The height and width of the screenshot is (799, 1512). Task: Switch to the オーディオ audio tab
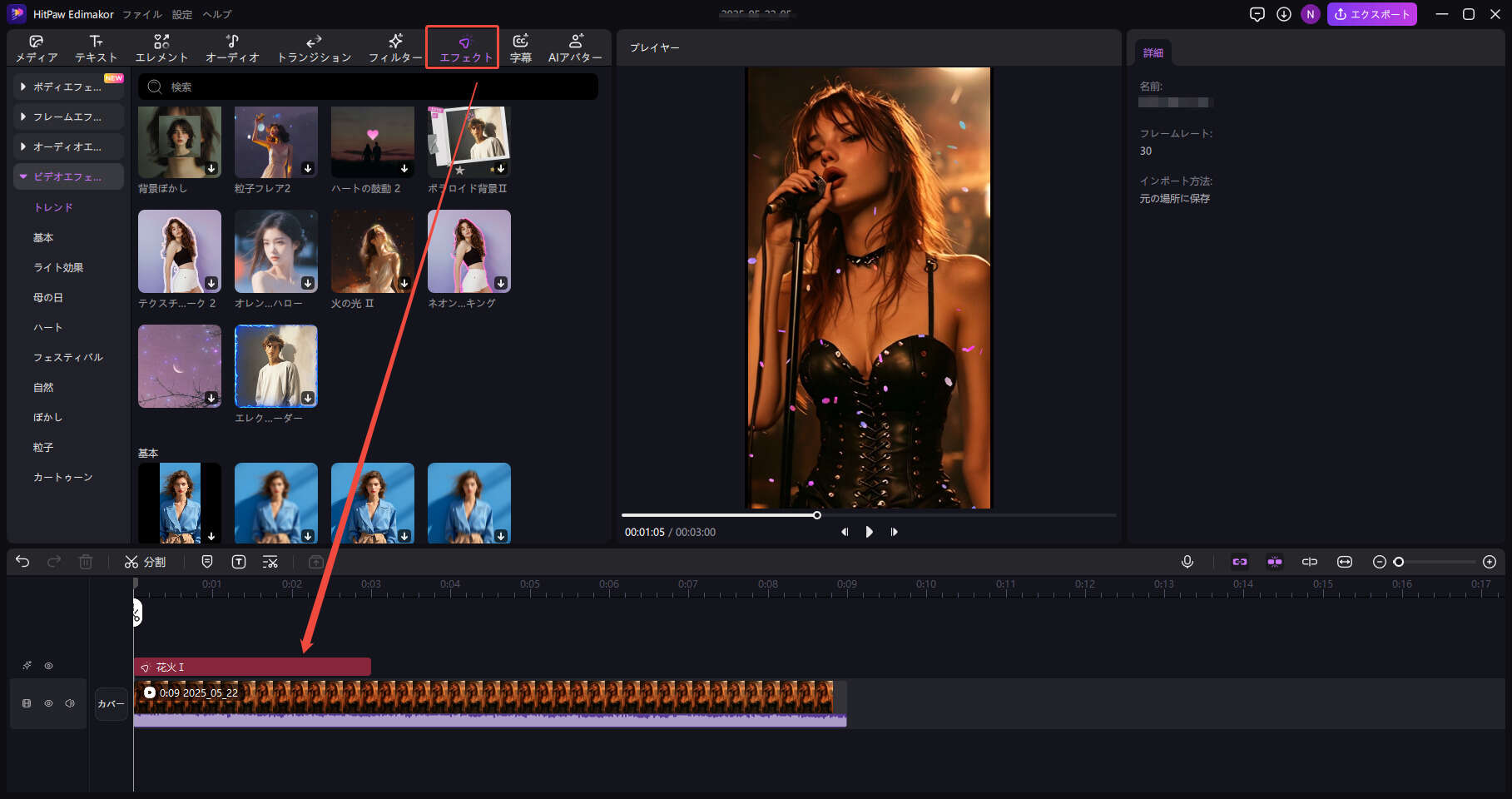pos(232,48)
